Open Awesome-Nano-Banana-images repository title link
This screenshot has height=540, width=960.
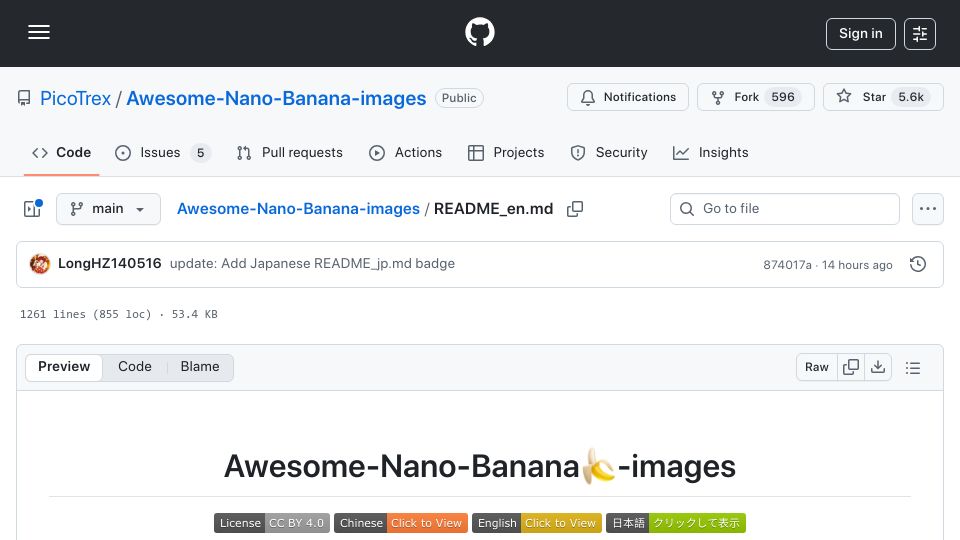(x=276, y=98)
